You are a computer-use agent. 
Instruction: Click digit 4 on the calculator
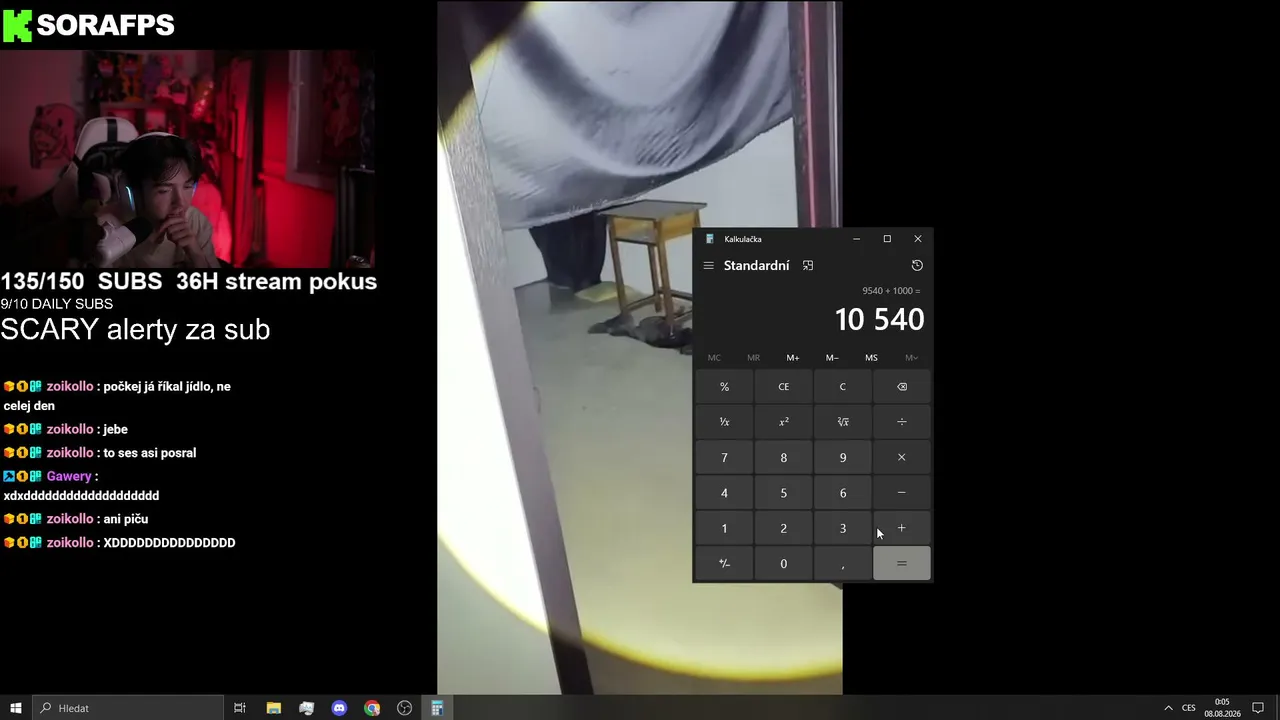pyautogui.click(x=724, y=493)
